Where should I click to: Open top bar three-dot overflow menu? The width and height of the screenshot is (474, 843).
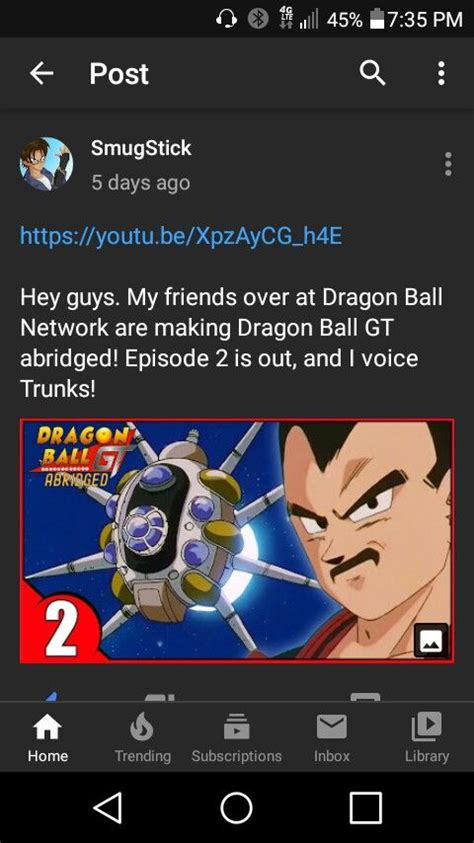[x=441, y=73]
